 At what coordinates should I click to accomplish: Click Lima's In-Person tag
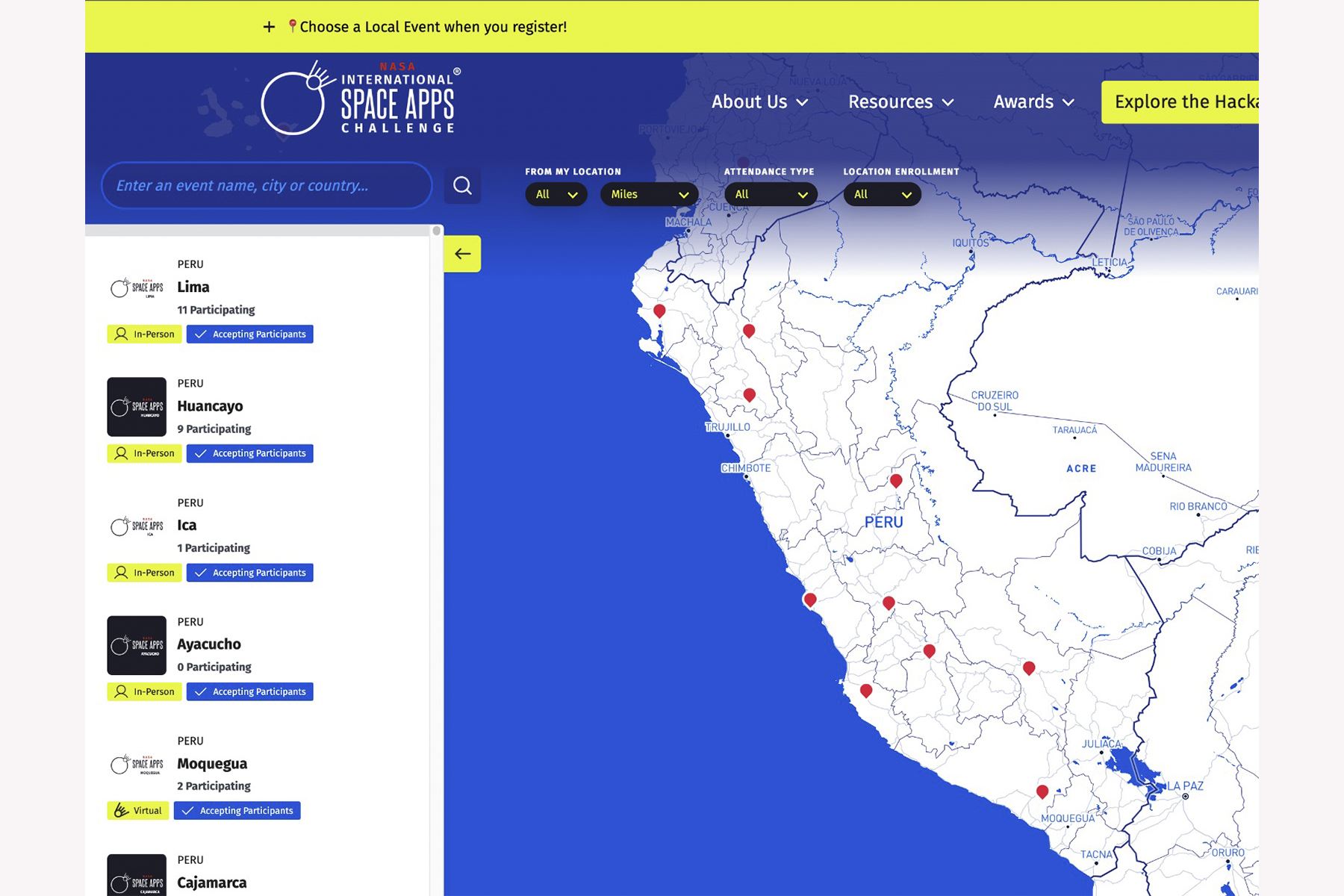[x=144, y=334]
